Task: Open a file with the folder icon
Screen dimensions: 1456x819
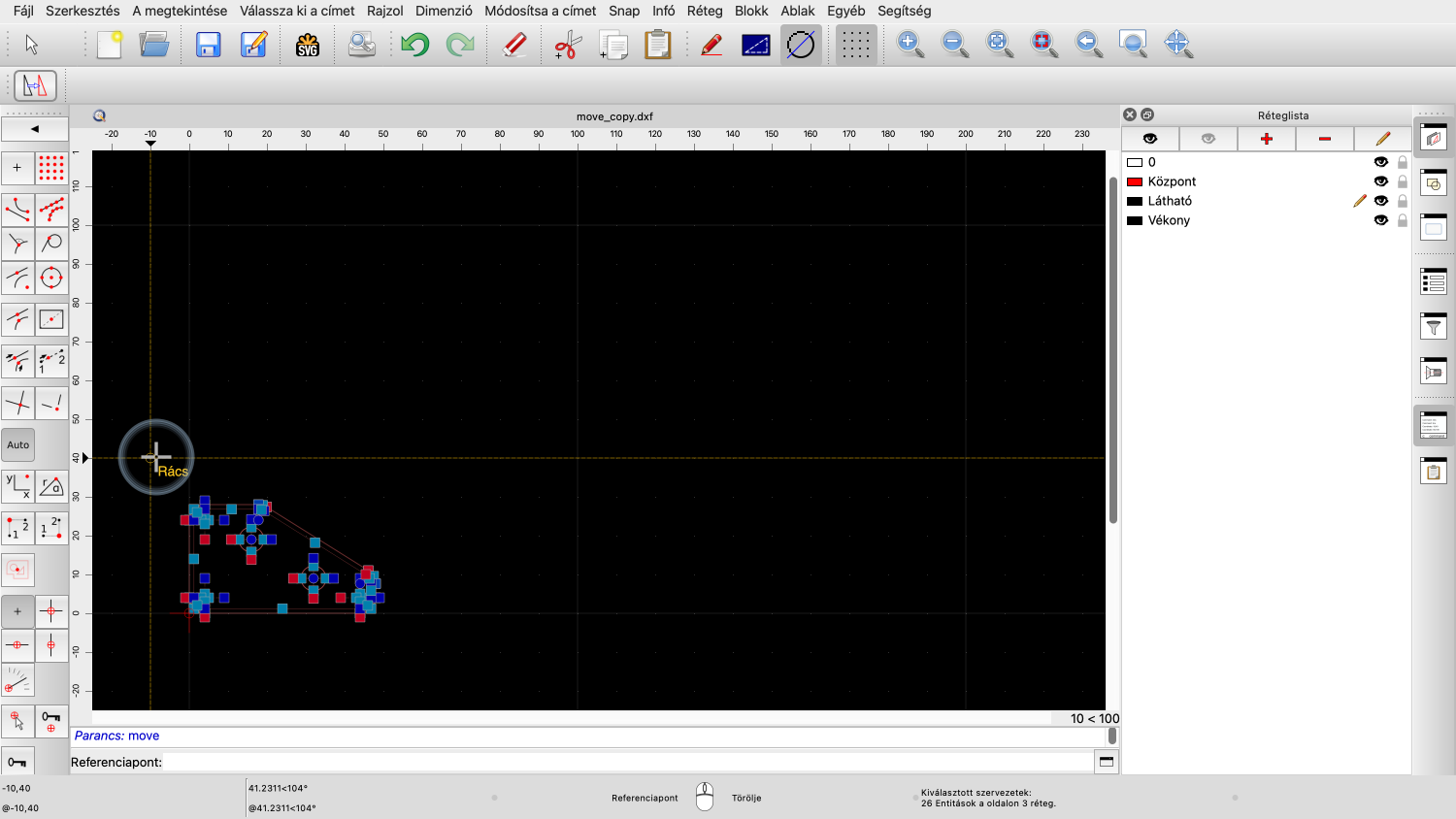Action: (154, 44)
